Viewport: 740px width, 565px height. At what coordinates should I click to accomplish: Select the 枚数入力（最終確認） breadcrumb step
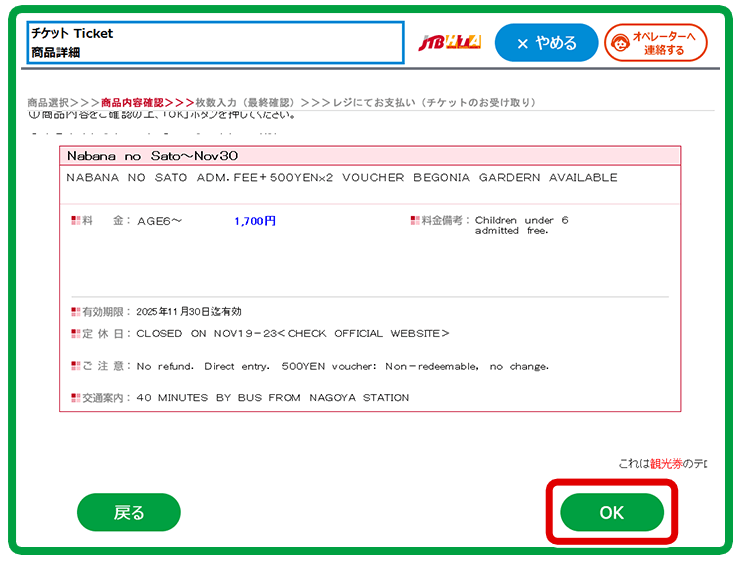pos(246,102)
